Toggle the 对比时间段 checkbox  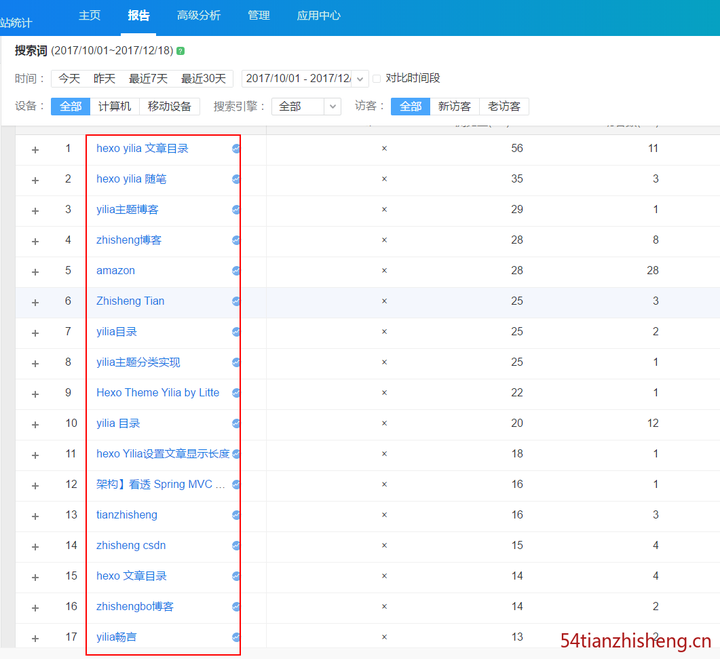point(377,79)
